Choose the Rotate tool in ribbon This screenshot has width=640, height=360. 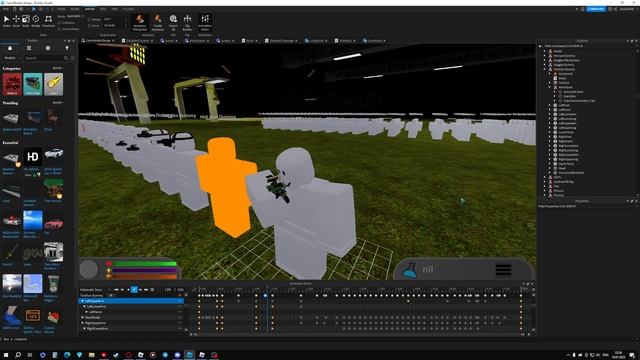pos(36,21)
